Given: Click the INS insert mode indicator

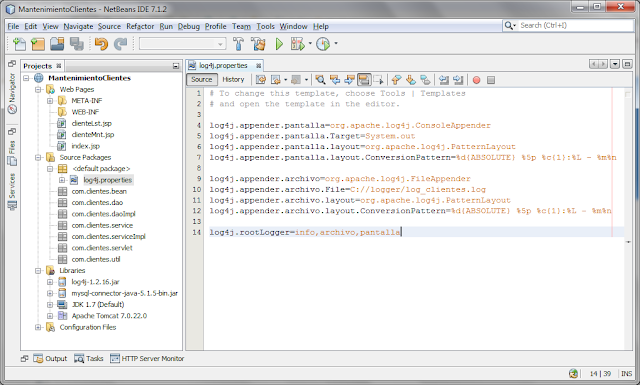Looking at the screenshot, I should tap(626, 374).
